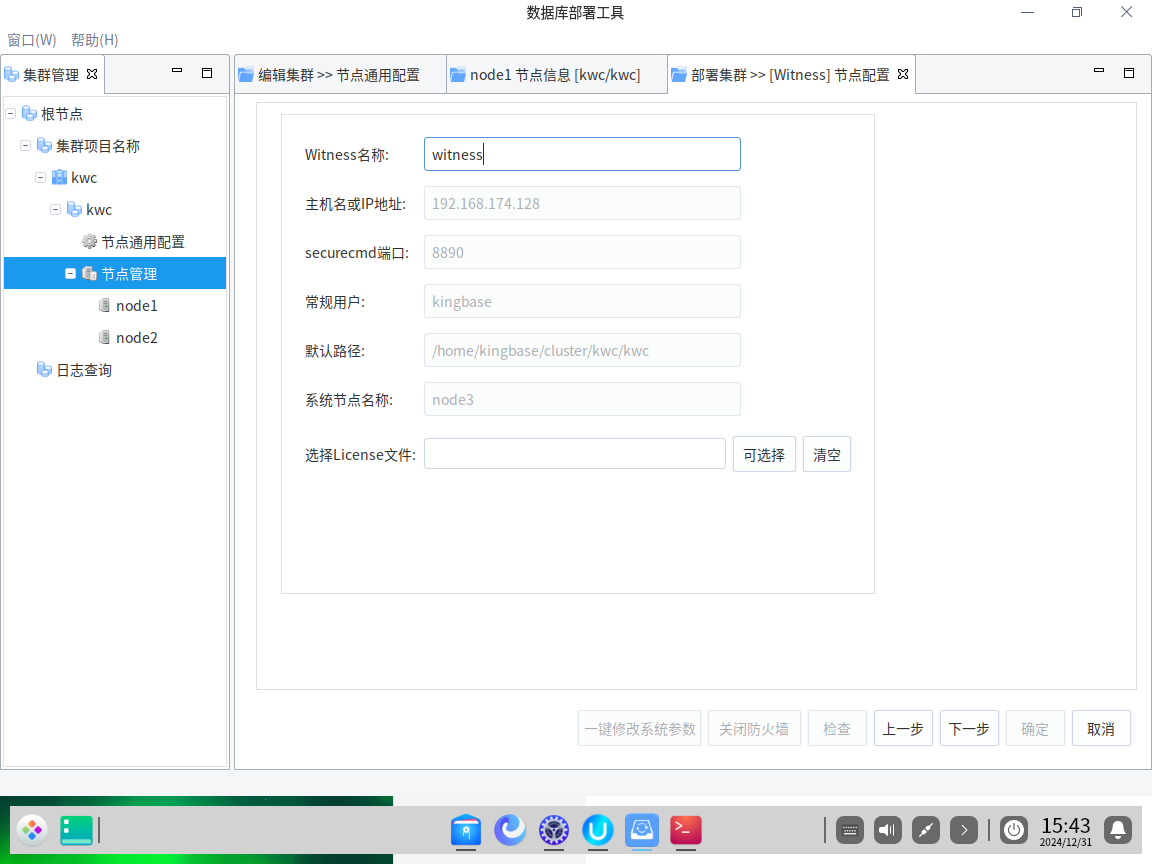Viewport: 1152px width, 864px height.
Task: Select node1 in the cluster tree
Action: tap(136, 306)
